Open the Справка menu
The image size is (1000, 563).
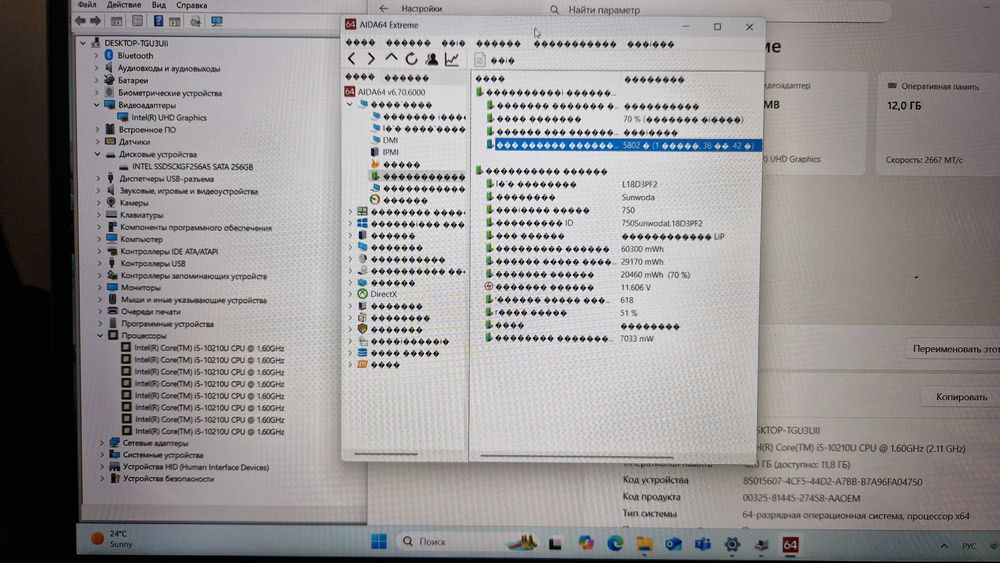[x=191, y=5]
